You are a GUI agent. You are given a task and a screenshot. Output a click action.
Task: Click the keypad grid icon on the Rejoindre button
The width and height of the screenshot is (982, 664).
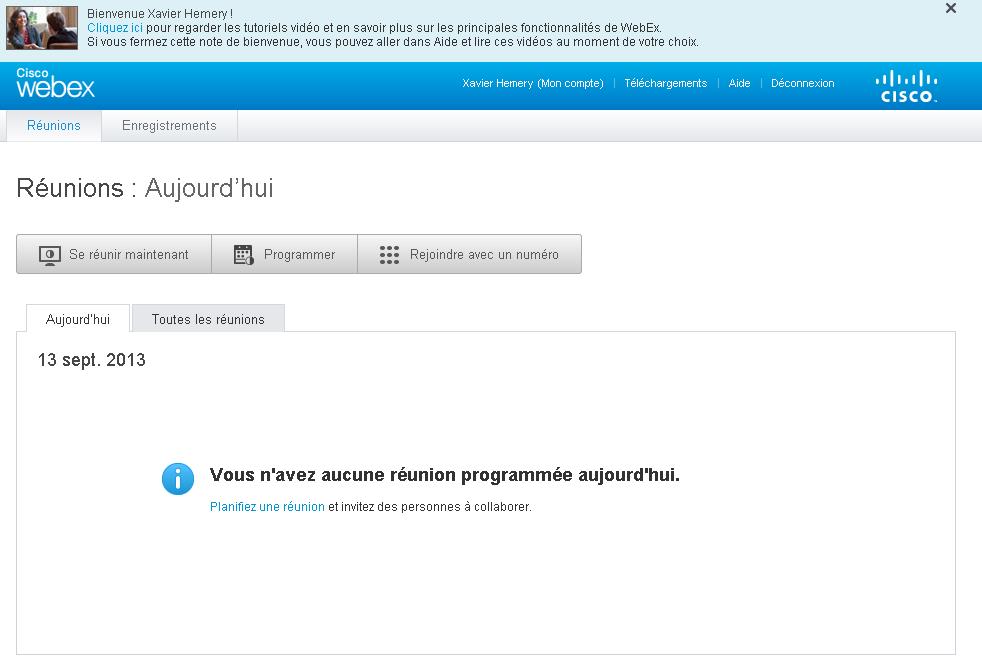[390, 255]
